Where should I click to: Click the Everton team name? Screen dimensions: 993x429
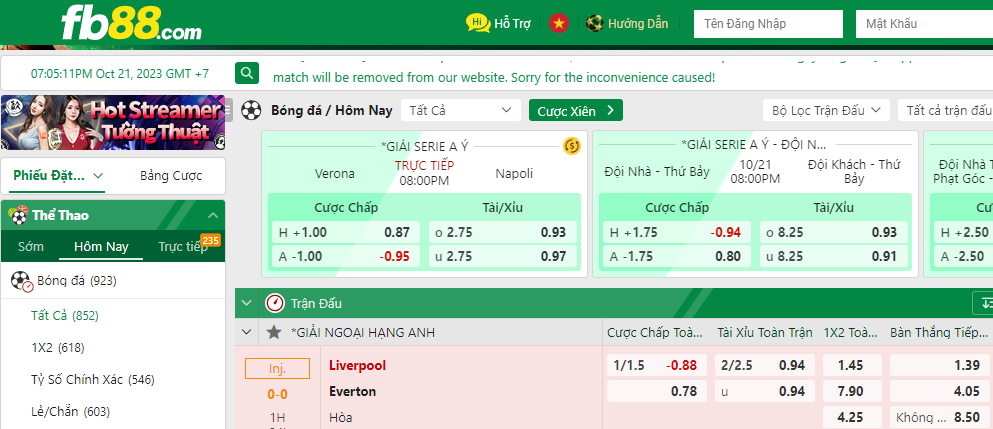pos(352,391)
